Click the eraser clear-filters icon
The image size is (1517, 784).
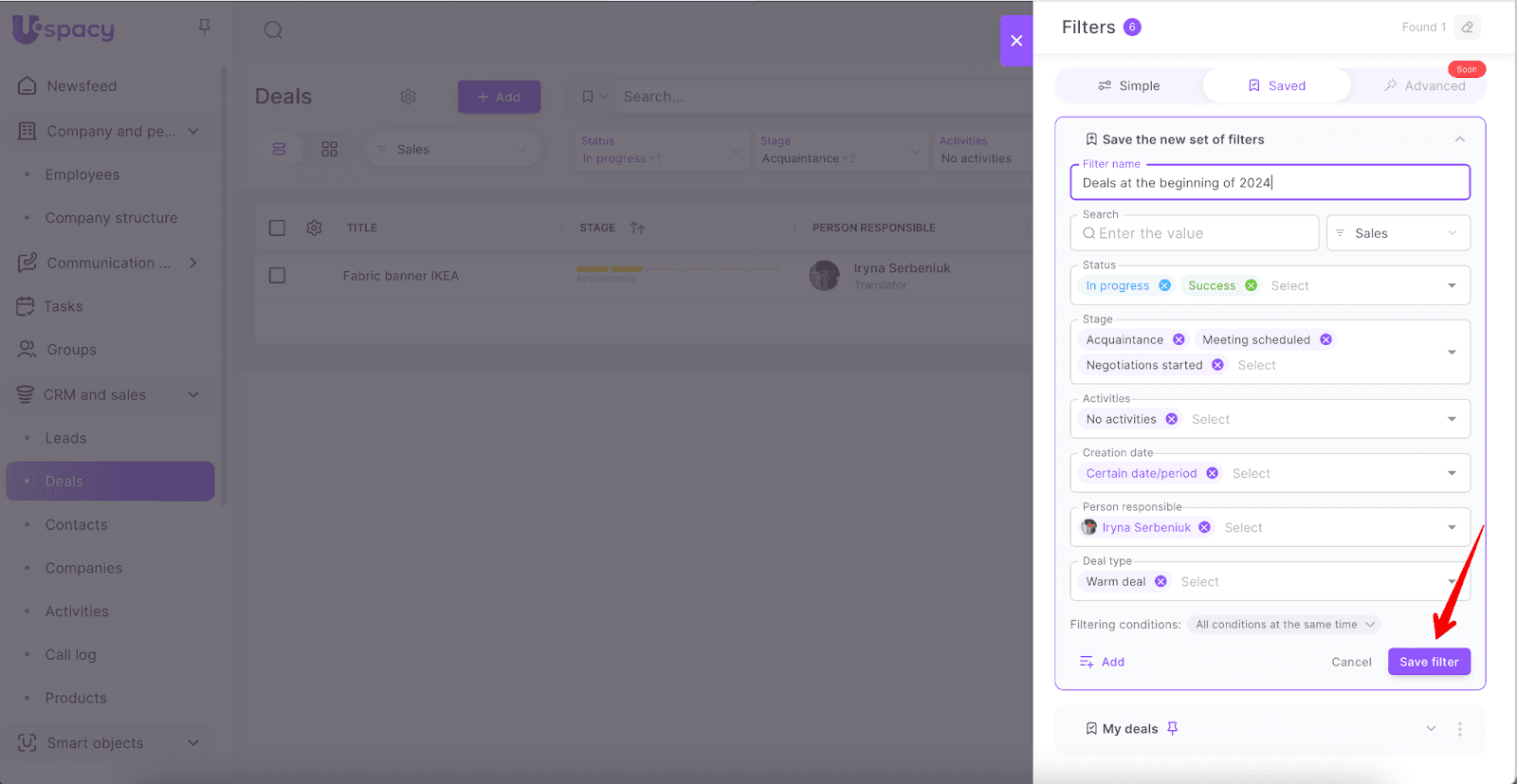tap(1467, 27)
